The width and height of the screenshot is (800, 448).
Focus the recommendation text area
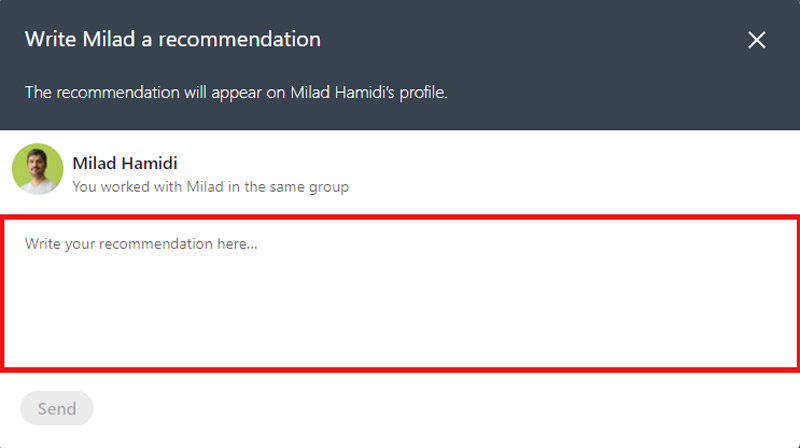click(400, 293)
